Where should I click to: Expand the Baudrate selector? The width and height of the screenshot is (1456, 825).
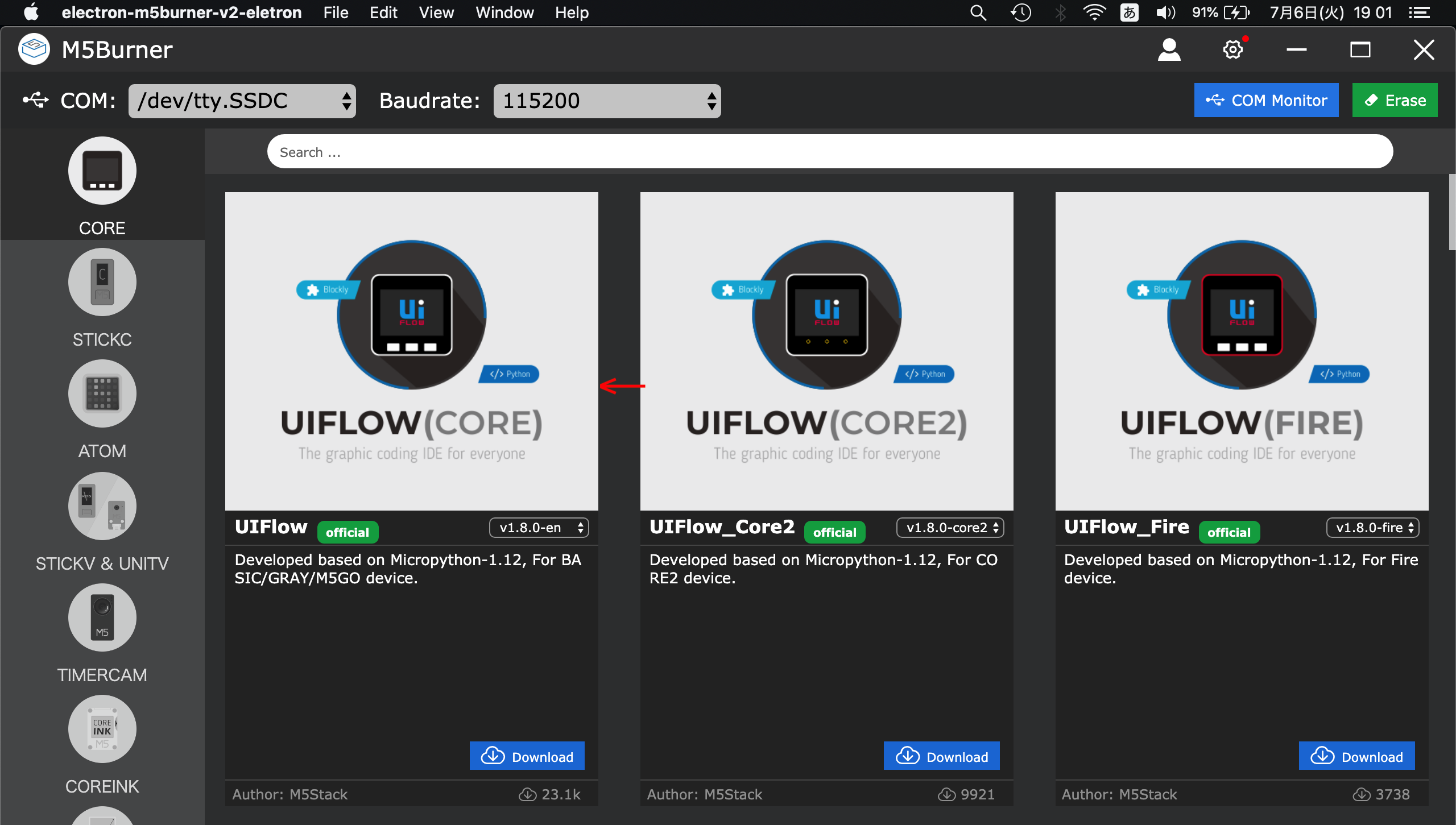(x=607, y=101)
